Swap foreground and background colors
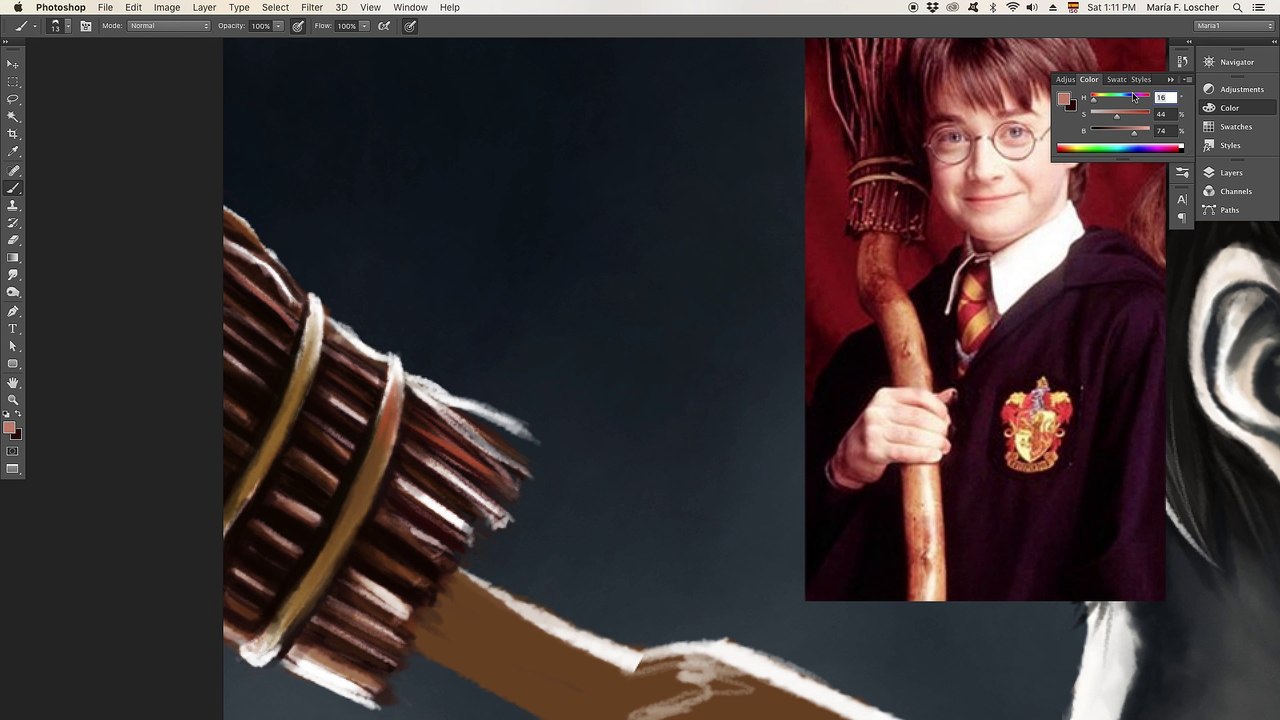Viewport: 1280px width, 720px height. (18, 414)
